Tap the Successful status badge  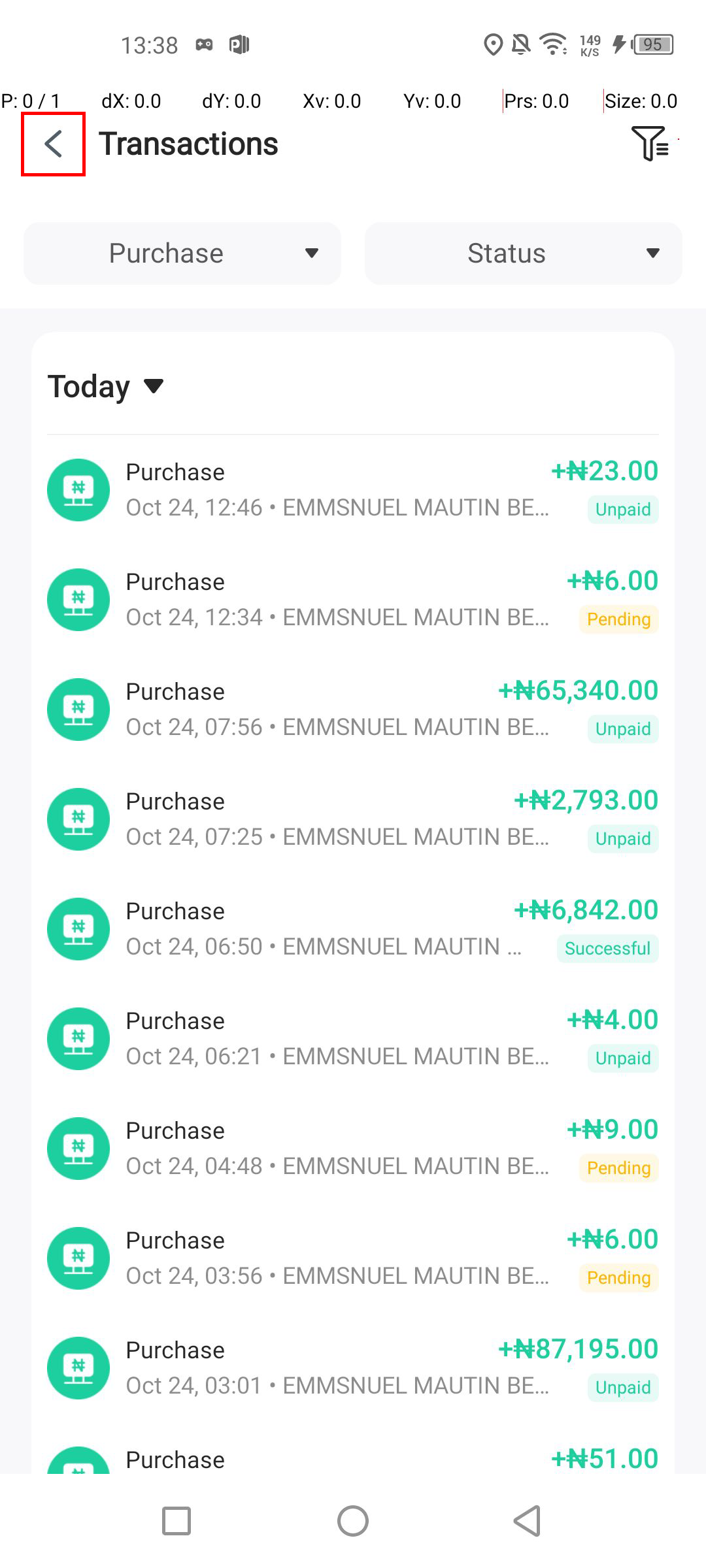(x=607, y=949)
